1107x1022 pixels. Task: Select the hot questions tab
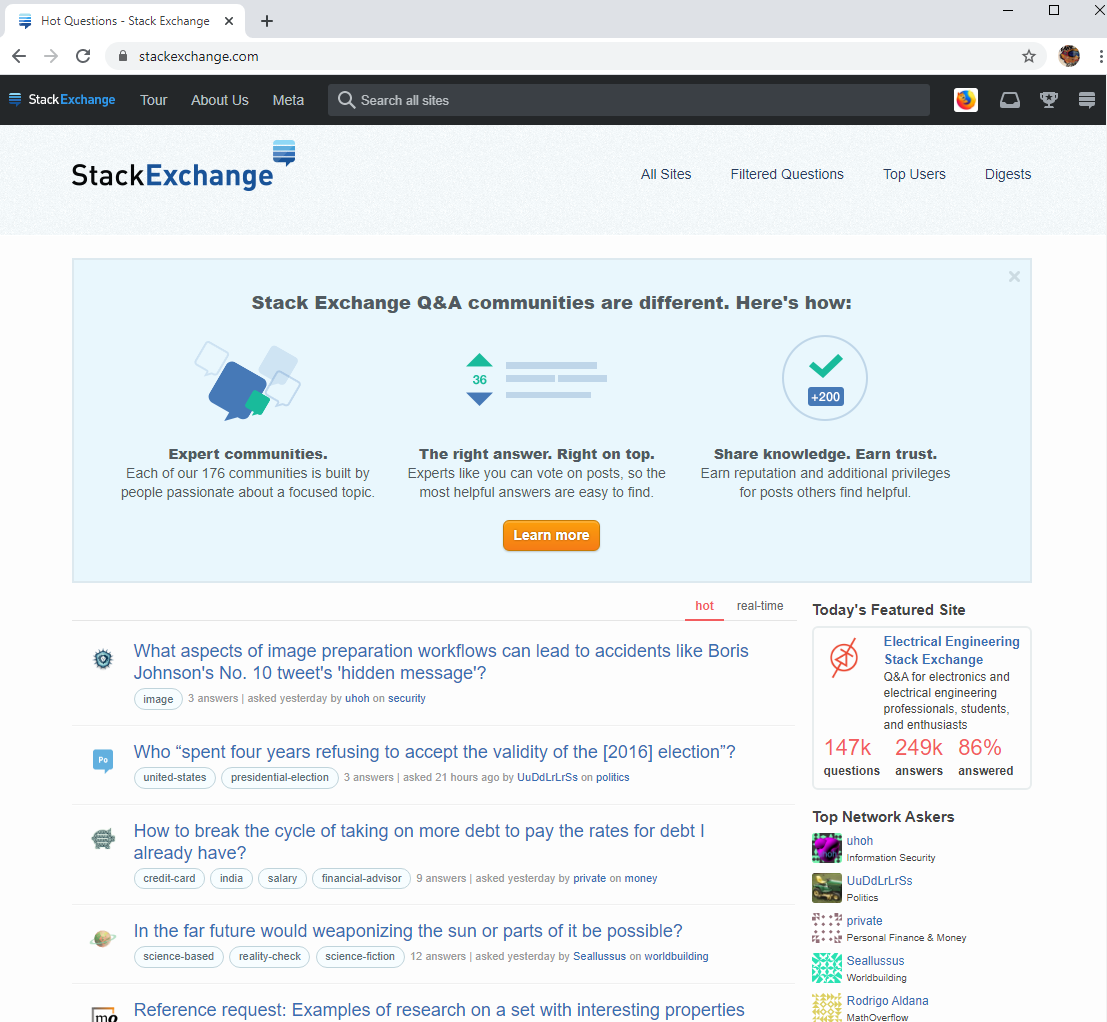(x=704, y=605)
